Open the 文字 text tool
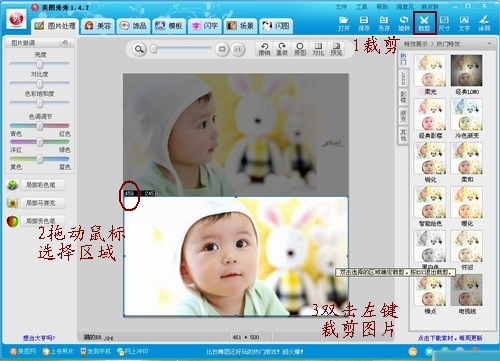 [x=464, y=23]
